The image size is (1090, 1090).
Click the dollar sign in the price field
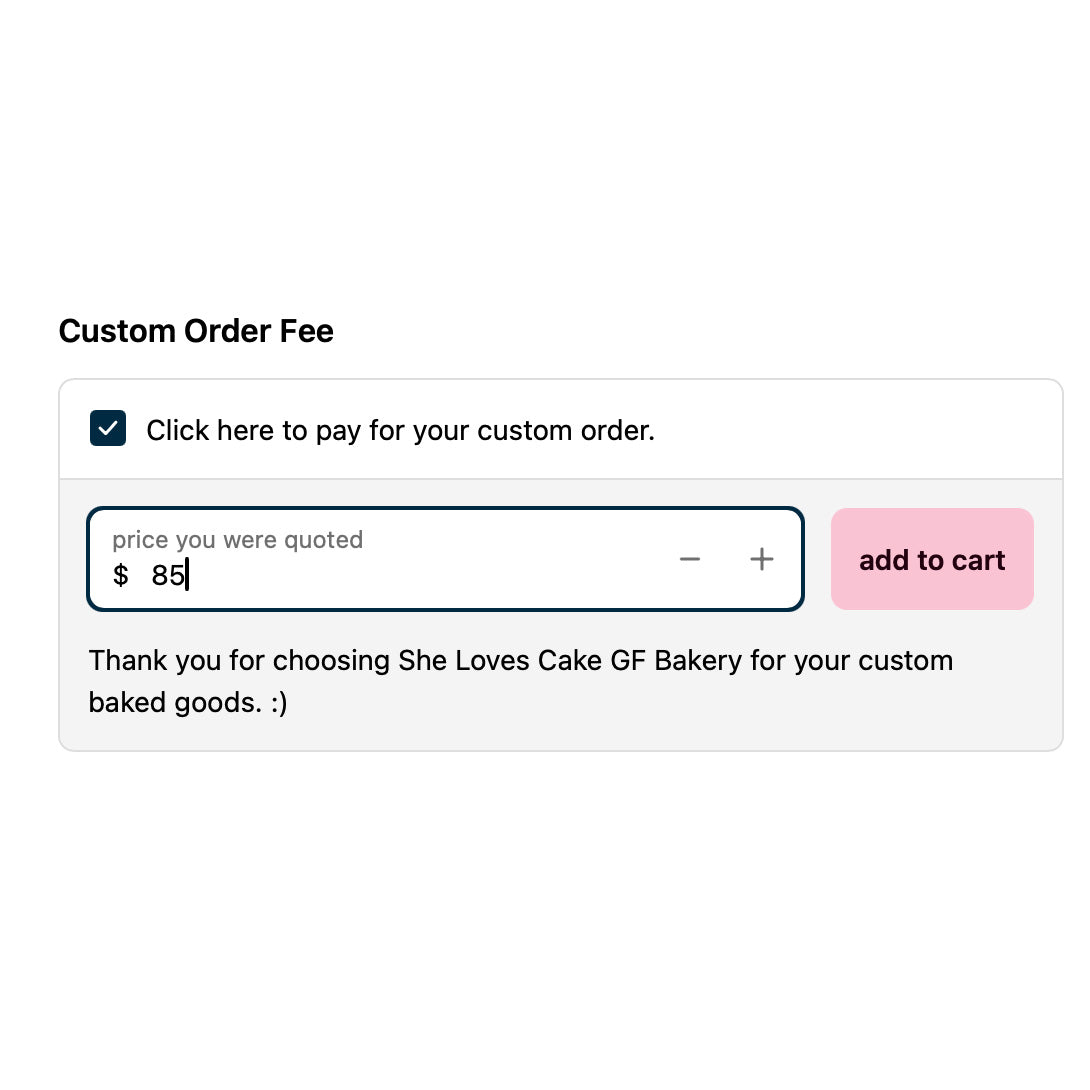[121, 576]
